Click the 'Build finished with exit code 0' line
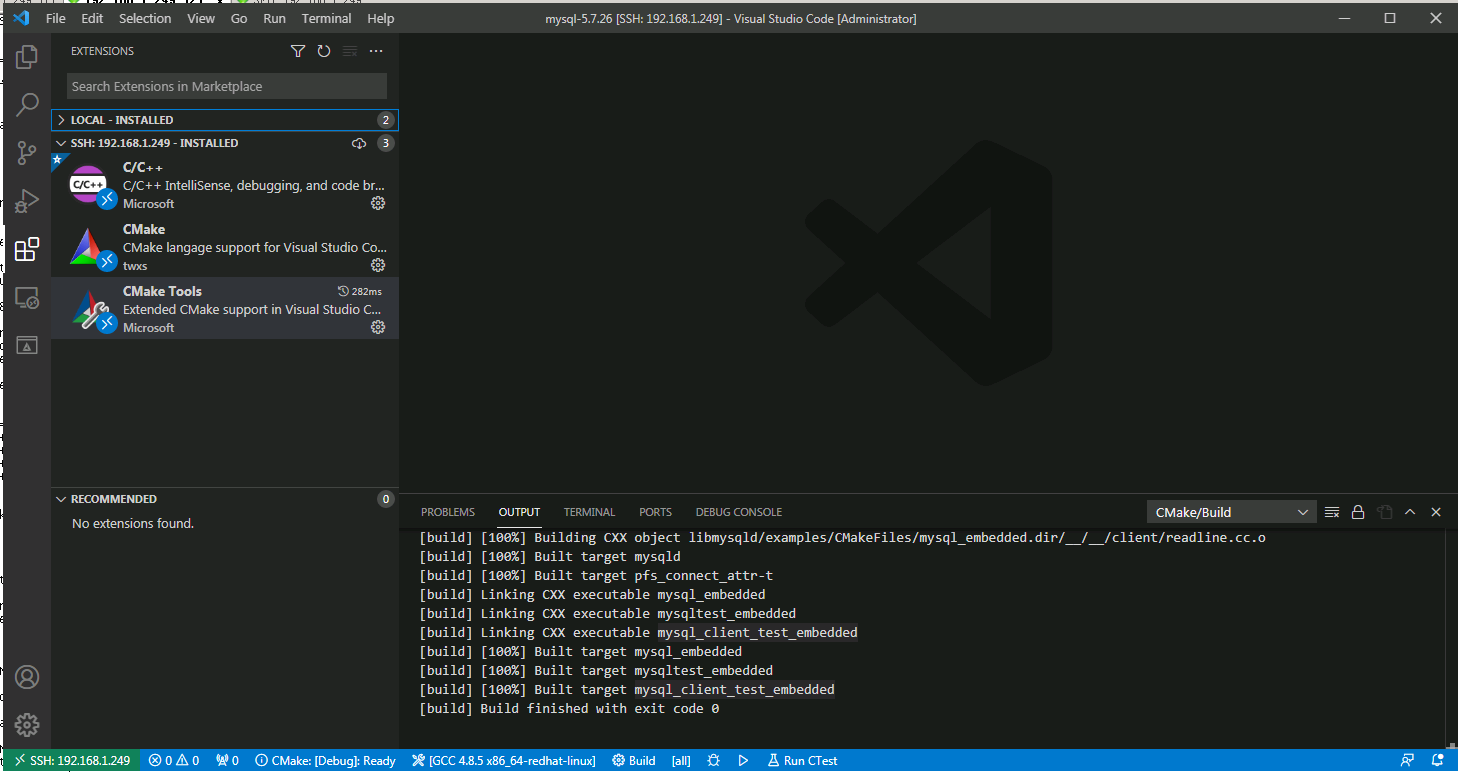1458x772 pixels. click(569, 708)
